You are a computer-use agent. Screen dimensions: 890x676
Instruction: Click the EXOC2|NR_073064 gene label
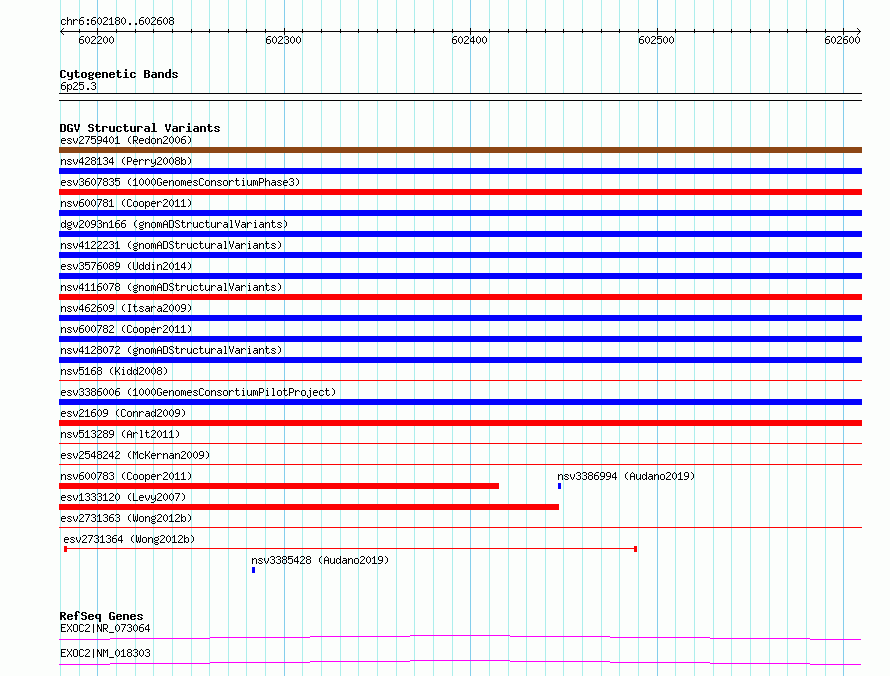pyautogui.click(x=105, y=628)
